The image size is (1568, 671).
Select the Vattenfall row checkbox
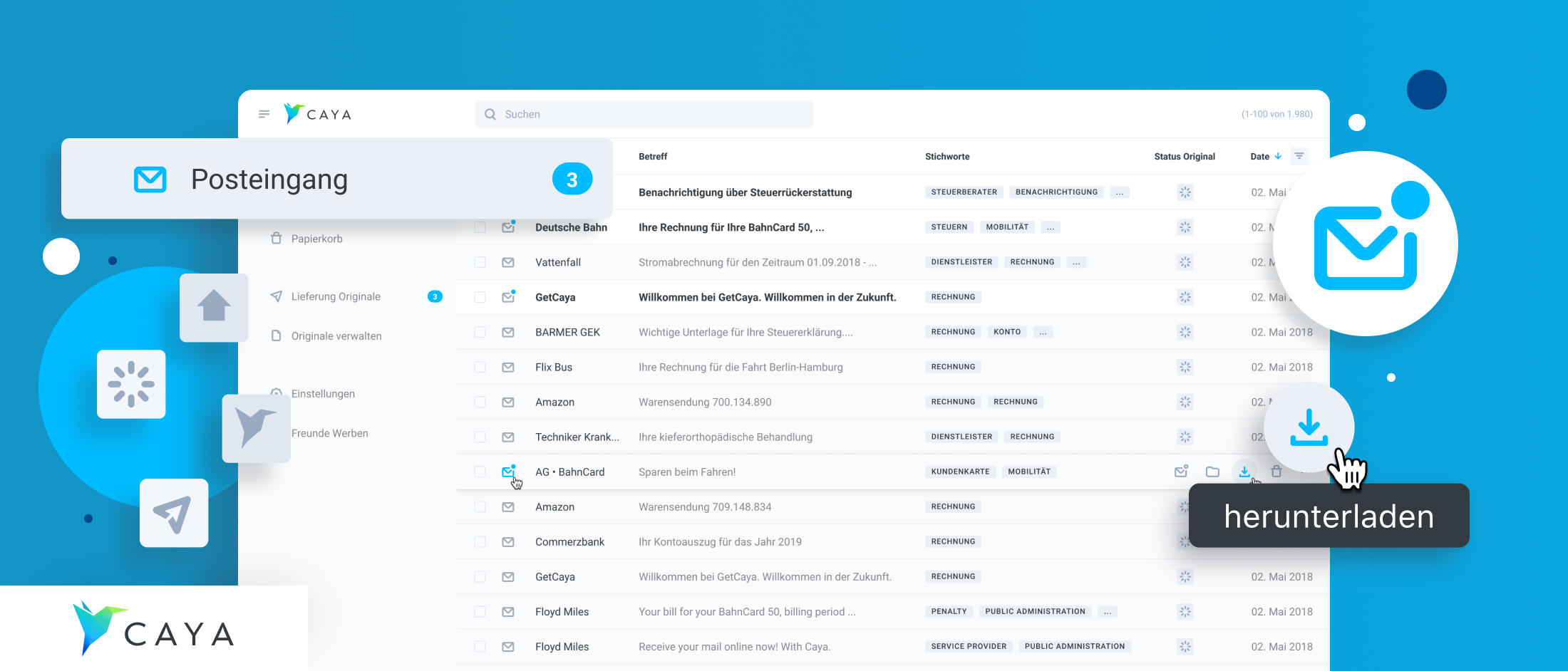pos(480,262)
